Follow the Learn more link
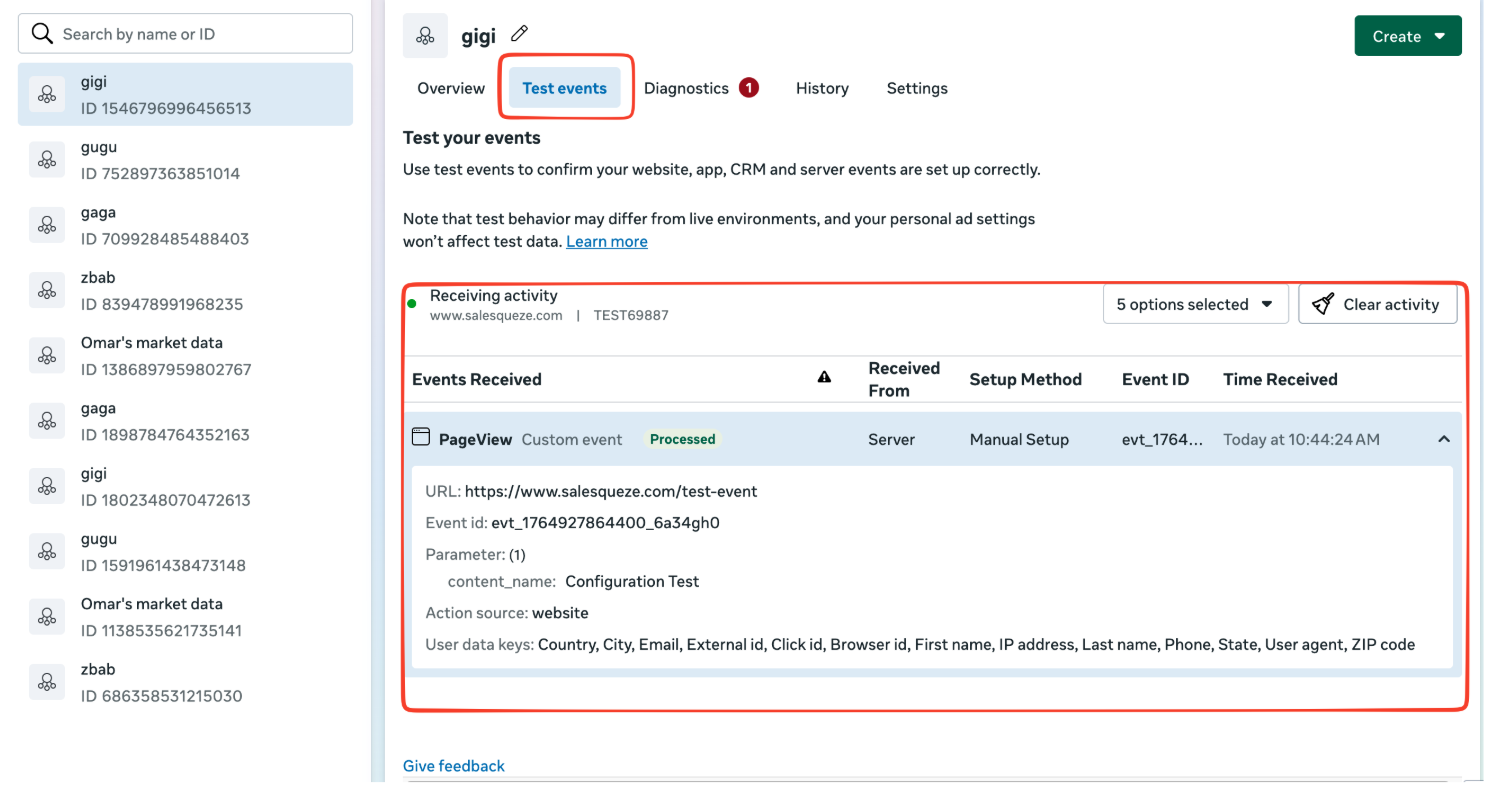The height and width of the screenshot is (787, 1486). pos(606,242)
